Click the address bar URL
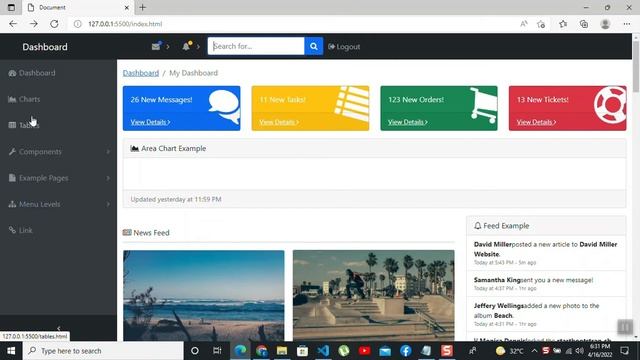Screen dimensions: 640x360 coord(125,24)
